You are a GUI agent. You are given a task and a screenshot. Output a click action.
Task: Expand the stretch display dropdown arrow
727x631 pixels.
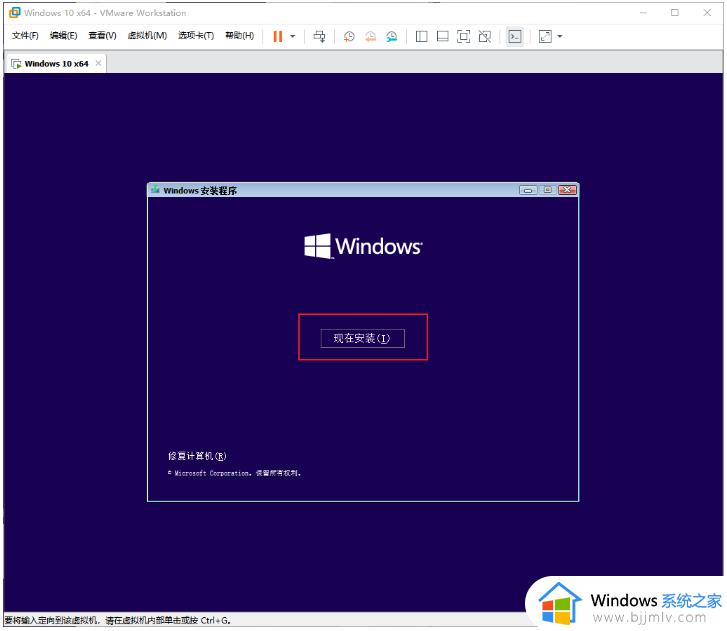pos(560,36)
